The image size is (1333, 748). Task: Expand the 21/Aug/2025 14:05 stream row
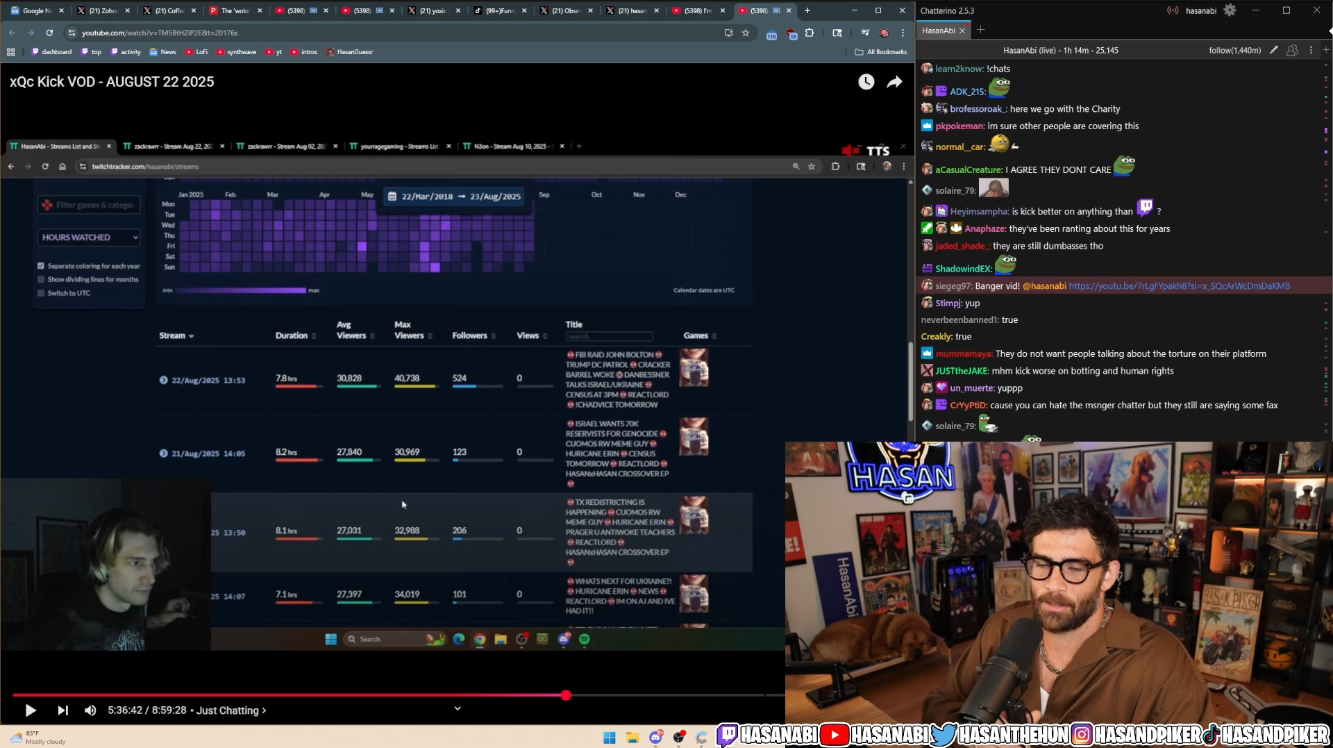pyautogui.click(x=163, y=453)
